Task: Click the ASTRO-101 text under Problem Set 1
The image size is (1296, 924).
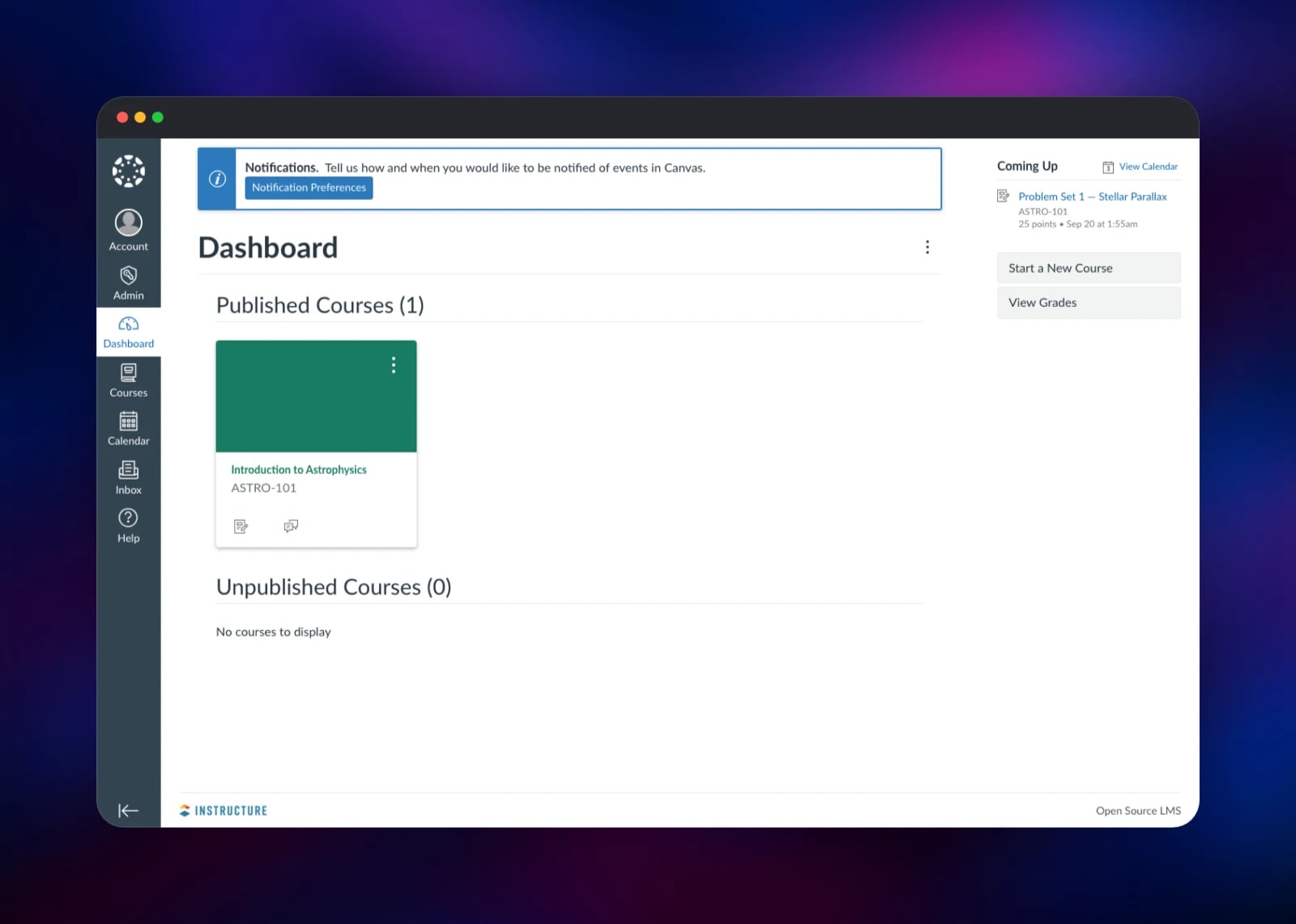Action: pos(1043,212)
